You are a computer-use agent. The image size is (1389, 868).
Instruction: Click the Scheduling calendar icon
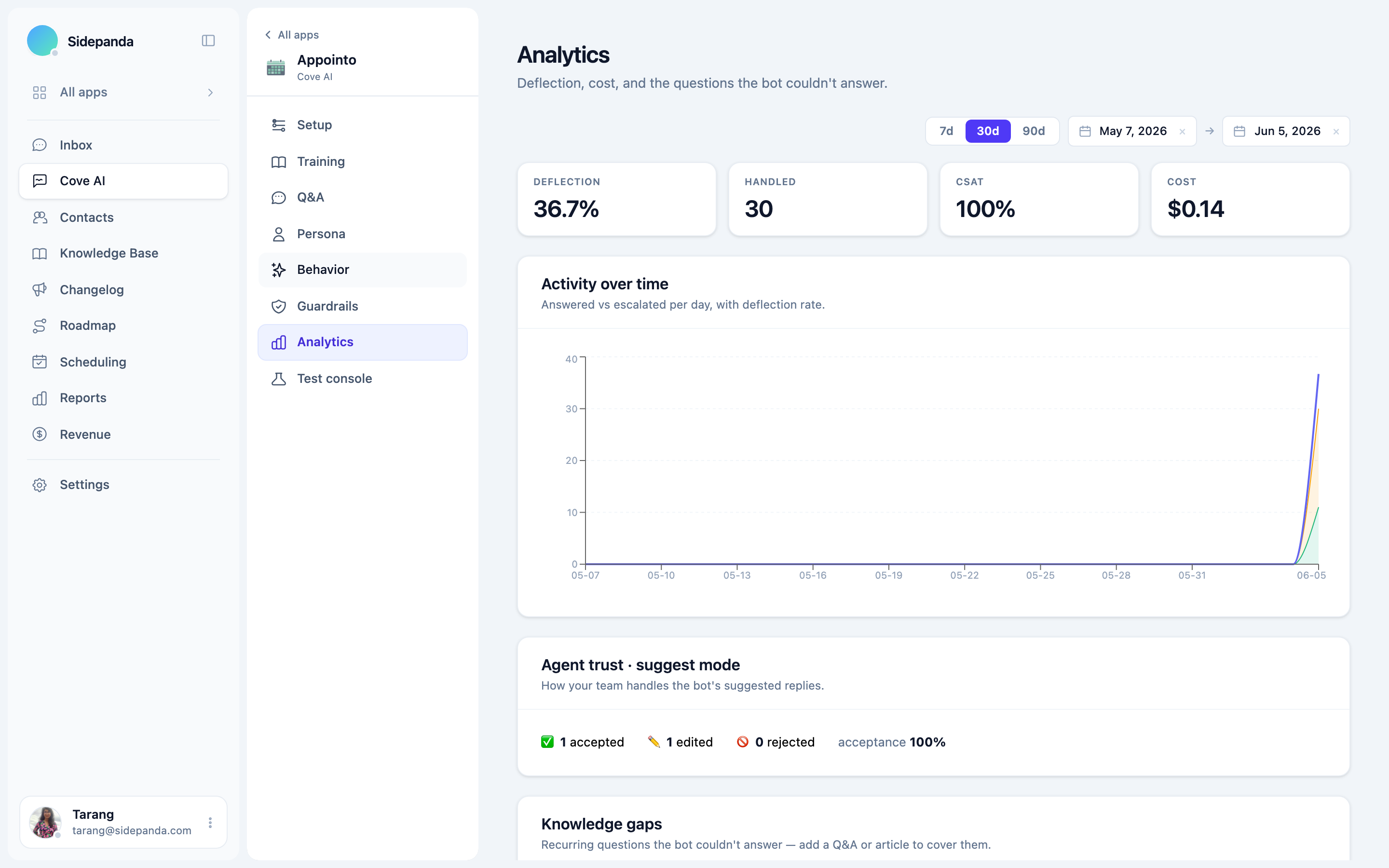(40, 362)
